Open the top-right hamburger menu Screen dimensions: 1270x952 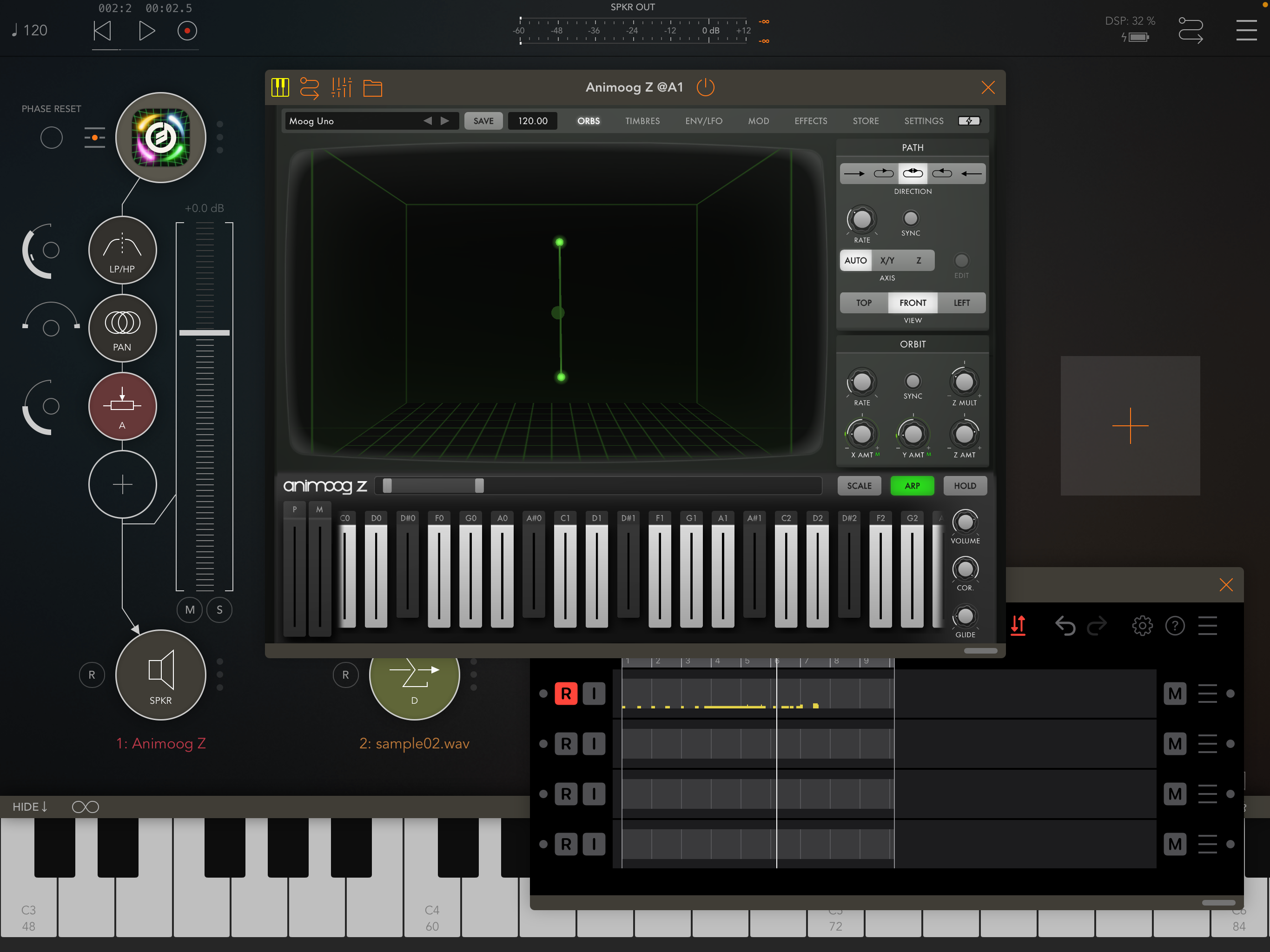(x=1246, y=30)
